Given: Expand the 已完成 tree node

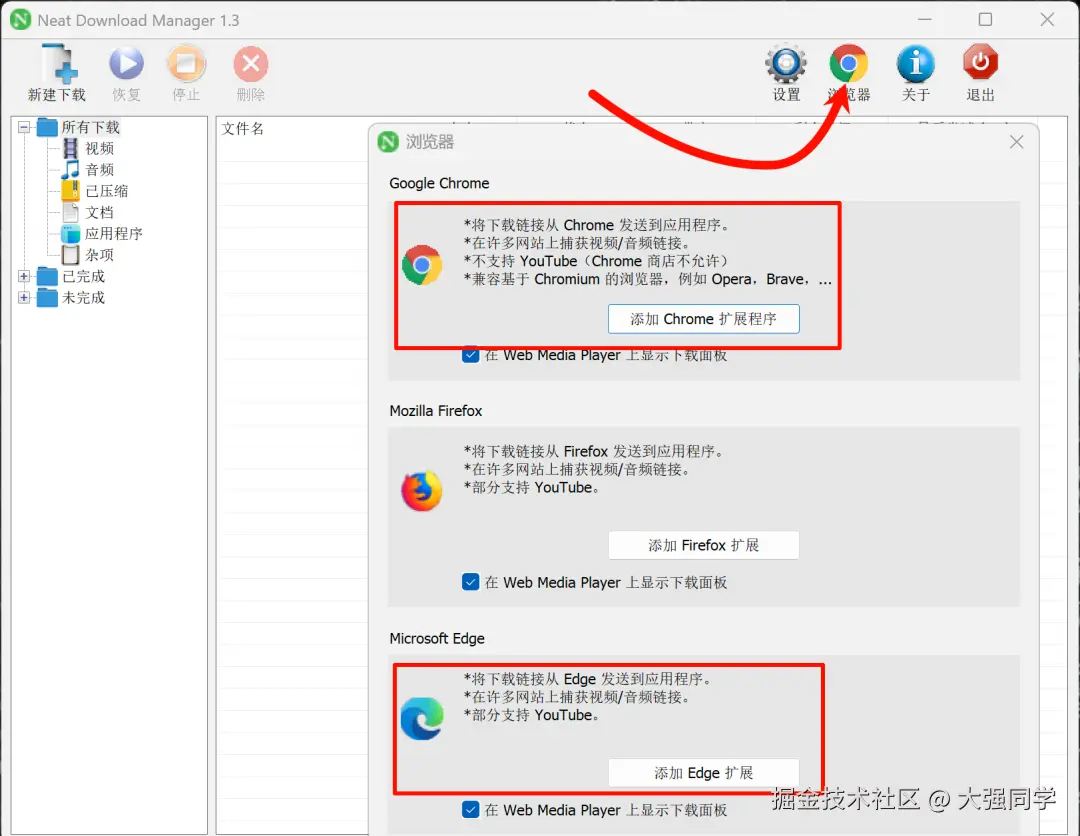Looking at the screenshot, I should pyautogui.click(x=24, y=276).
